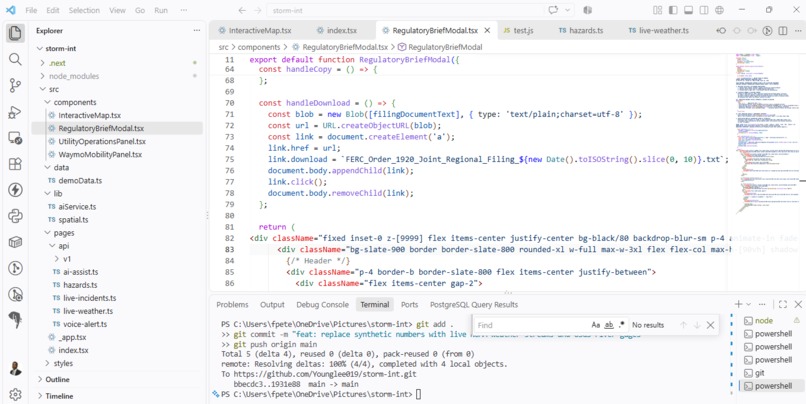Open the Run and Debug view
This screenshot has width=806, height=404.
pyautogui.click(x=15, y=112)
